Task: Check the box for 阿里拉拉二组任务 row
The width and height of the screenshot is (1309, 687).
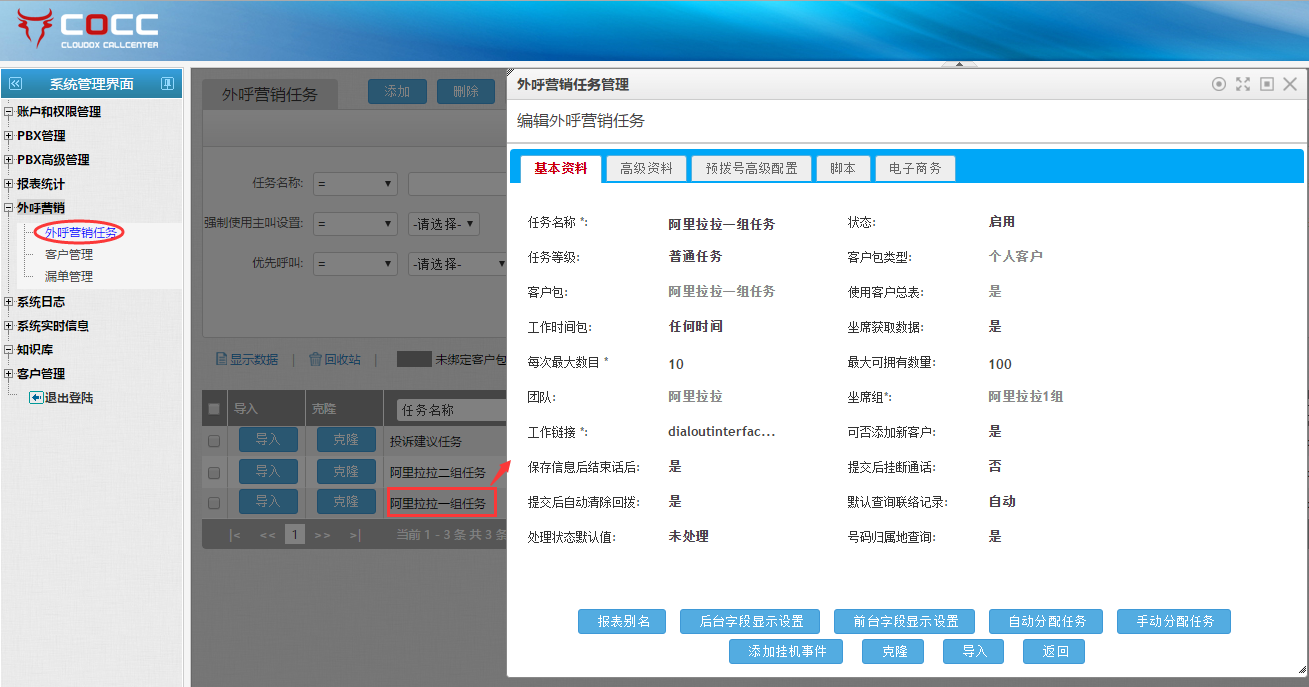Action: point(214,472)
